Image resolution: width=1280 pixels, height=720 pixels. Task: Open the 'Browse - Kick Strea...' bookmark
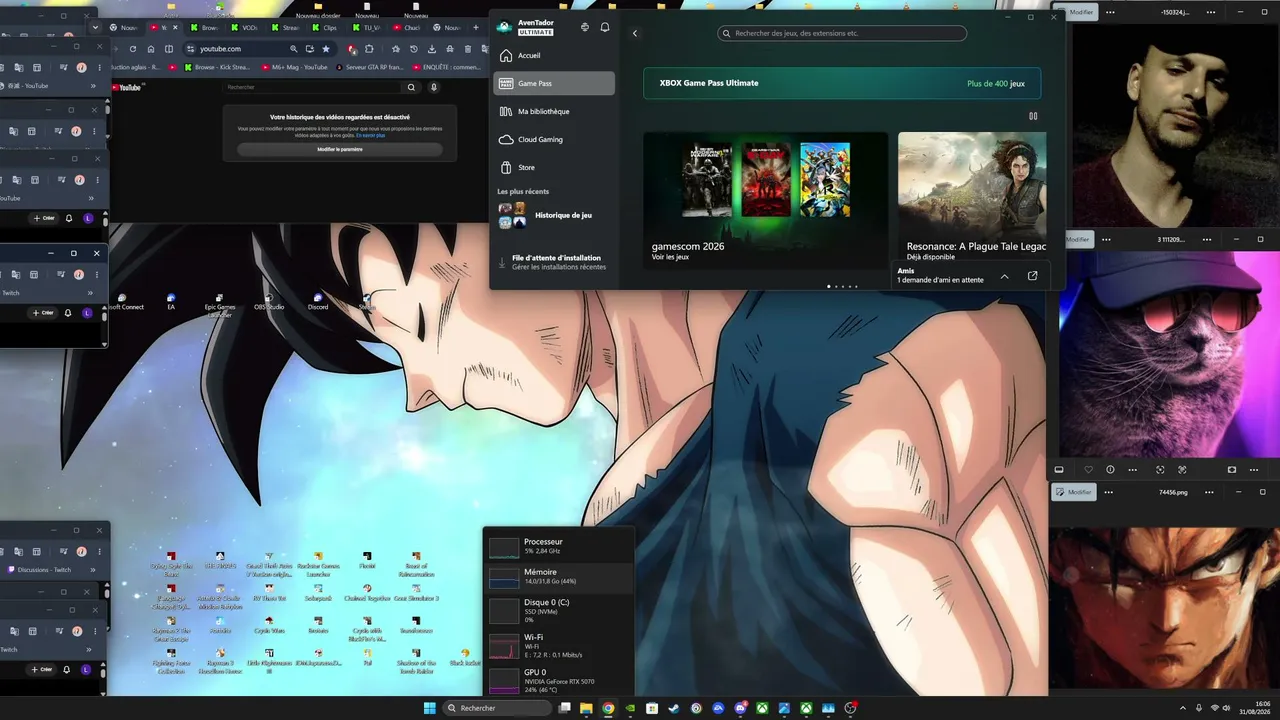217,67
